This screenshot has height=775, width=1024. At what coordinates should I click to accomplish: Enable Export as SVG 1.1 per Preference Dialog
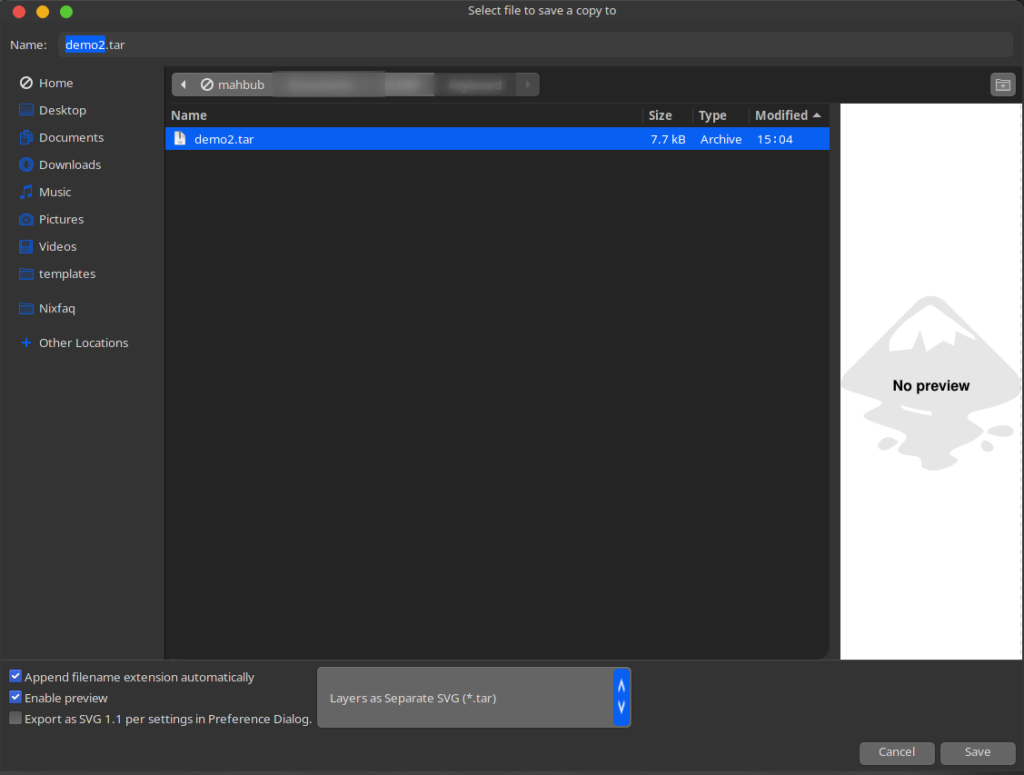[x=15, y=717]
